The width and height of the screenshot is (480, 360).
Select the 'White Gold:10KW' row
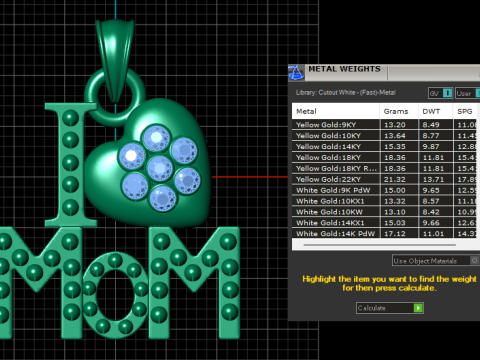[385, 212]
